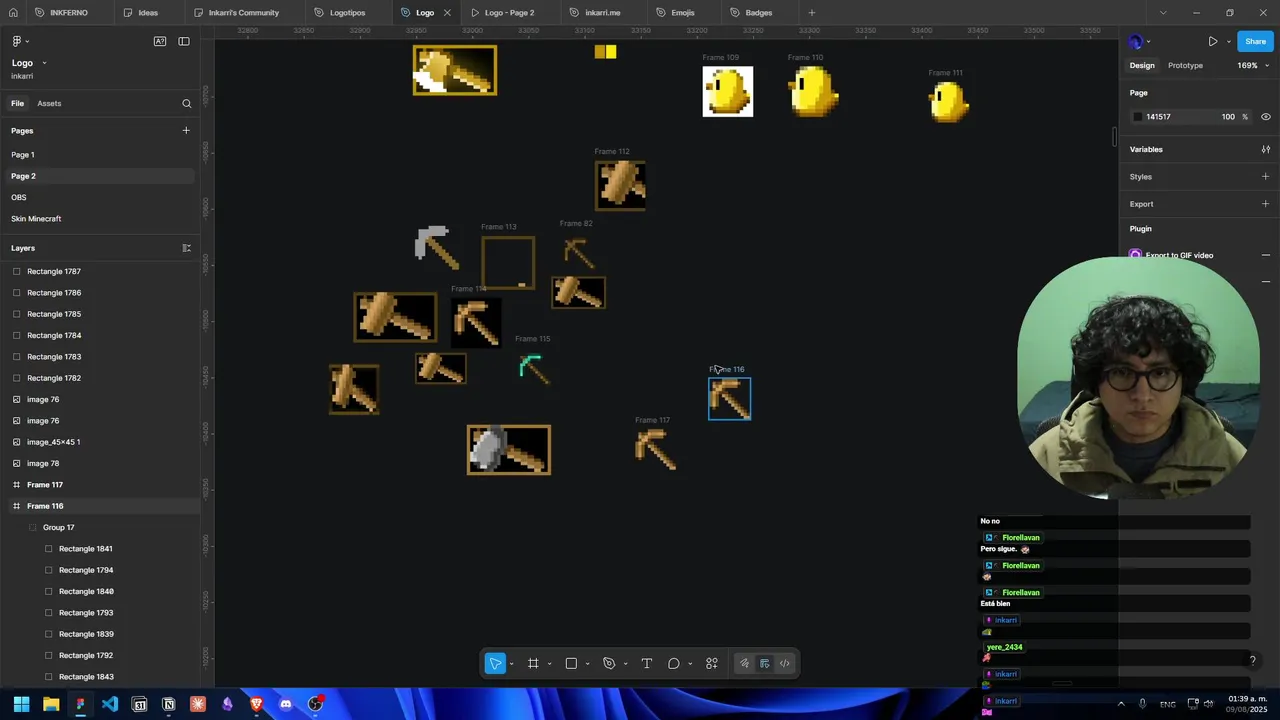Viewport: 1280px width, 720px height.
Task: Remove Export to GIF video plugin row
Action: tap(1265, 255)
